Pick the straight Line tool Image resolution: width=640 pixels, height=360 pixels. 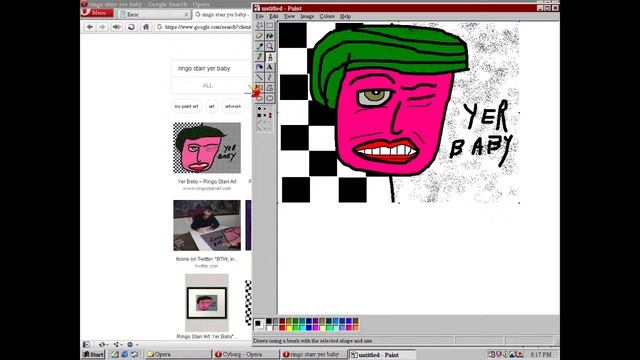(x=260, y=78)
